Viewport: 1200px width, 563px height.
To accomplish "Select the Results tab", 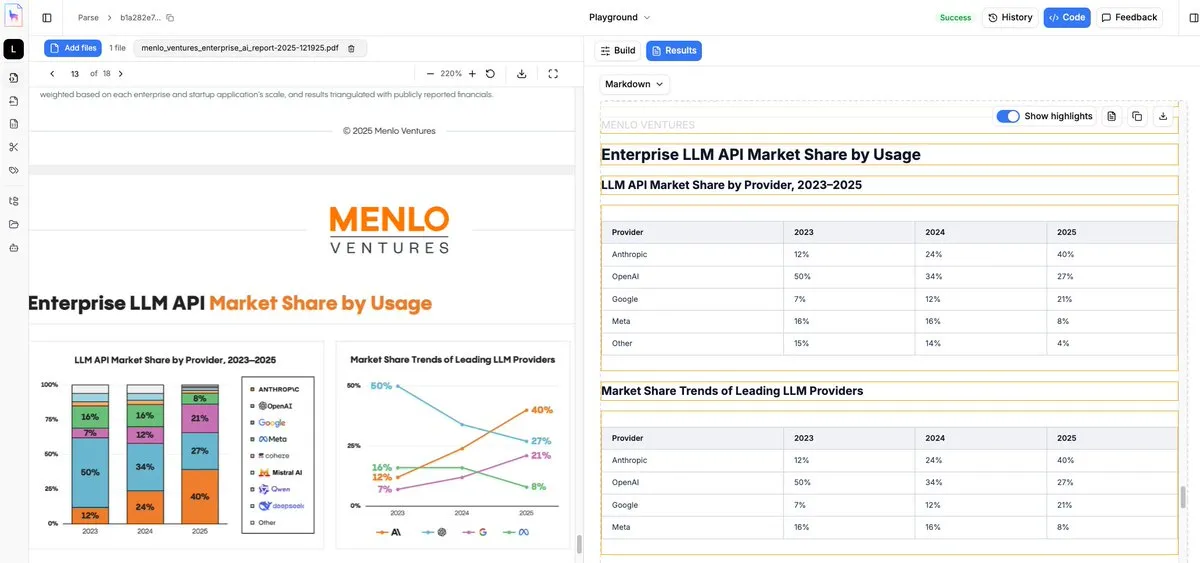I will [674, 51].
